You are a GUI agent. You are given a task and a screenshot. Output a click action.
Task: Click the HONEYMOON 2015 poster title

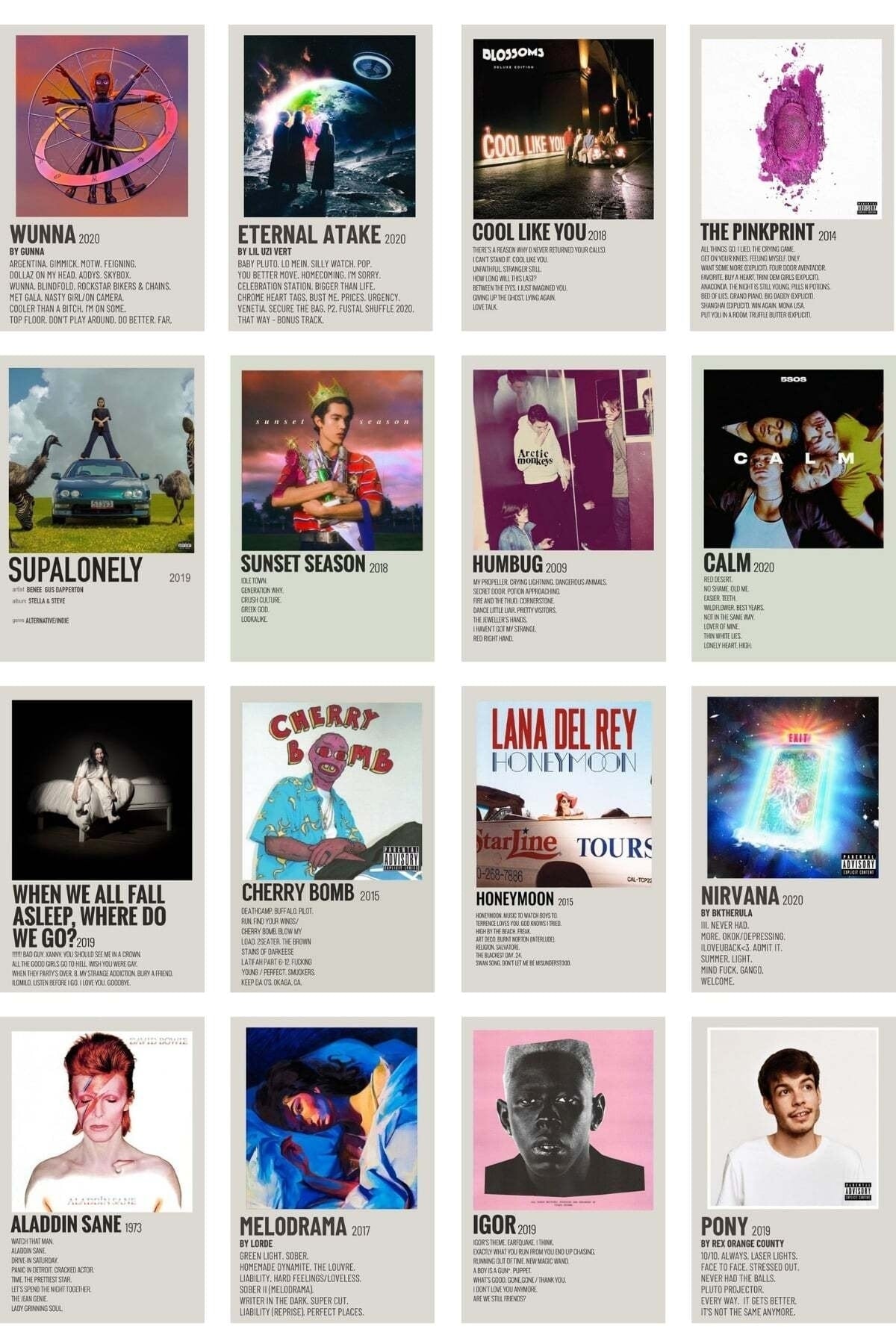[525, 899]
